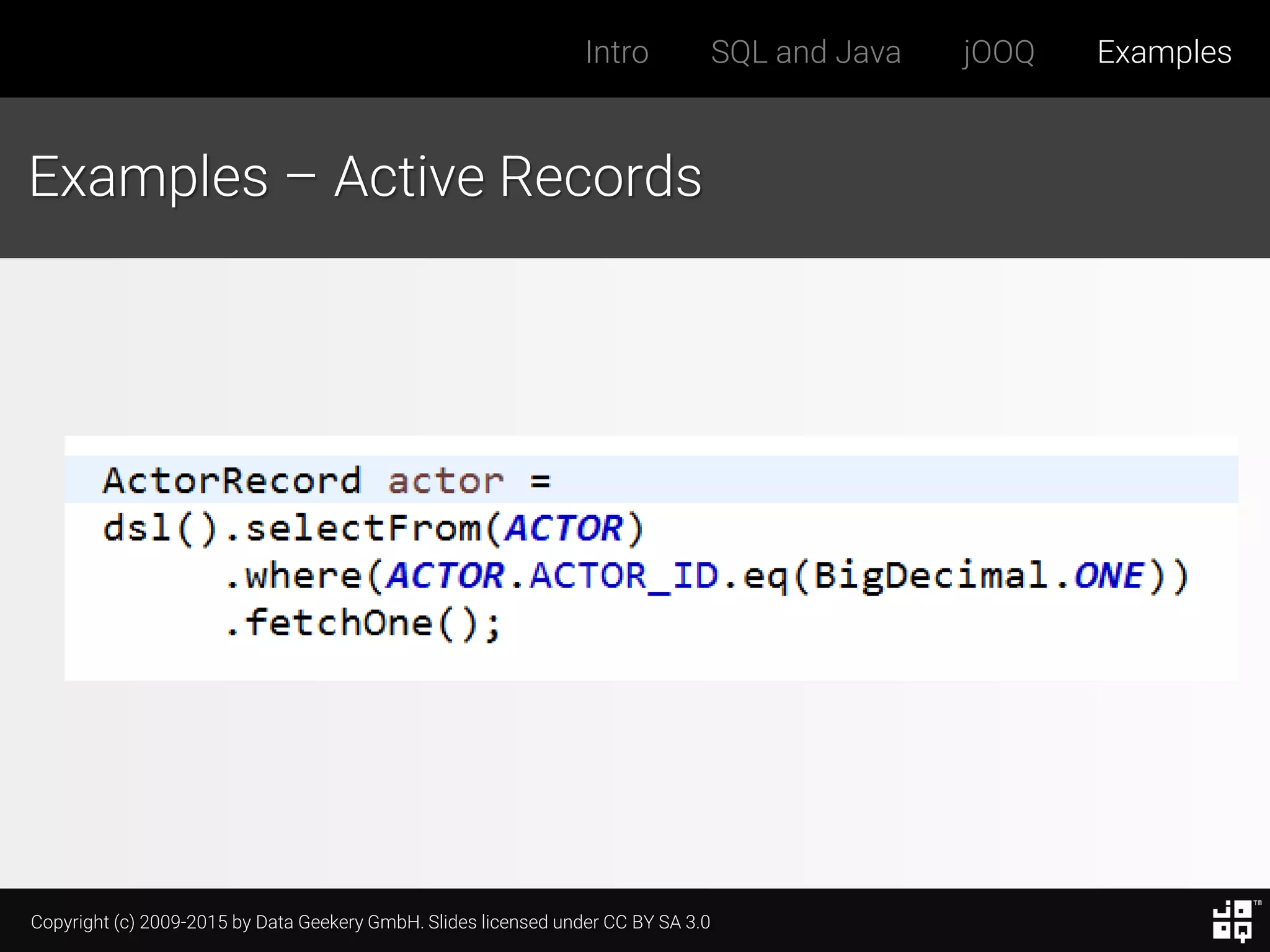This screenshot has width=1270, height=952.
Task: Select the jOOQ navigation tab
Action: 998,52
